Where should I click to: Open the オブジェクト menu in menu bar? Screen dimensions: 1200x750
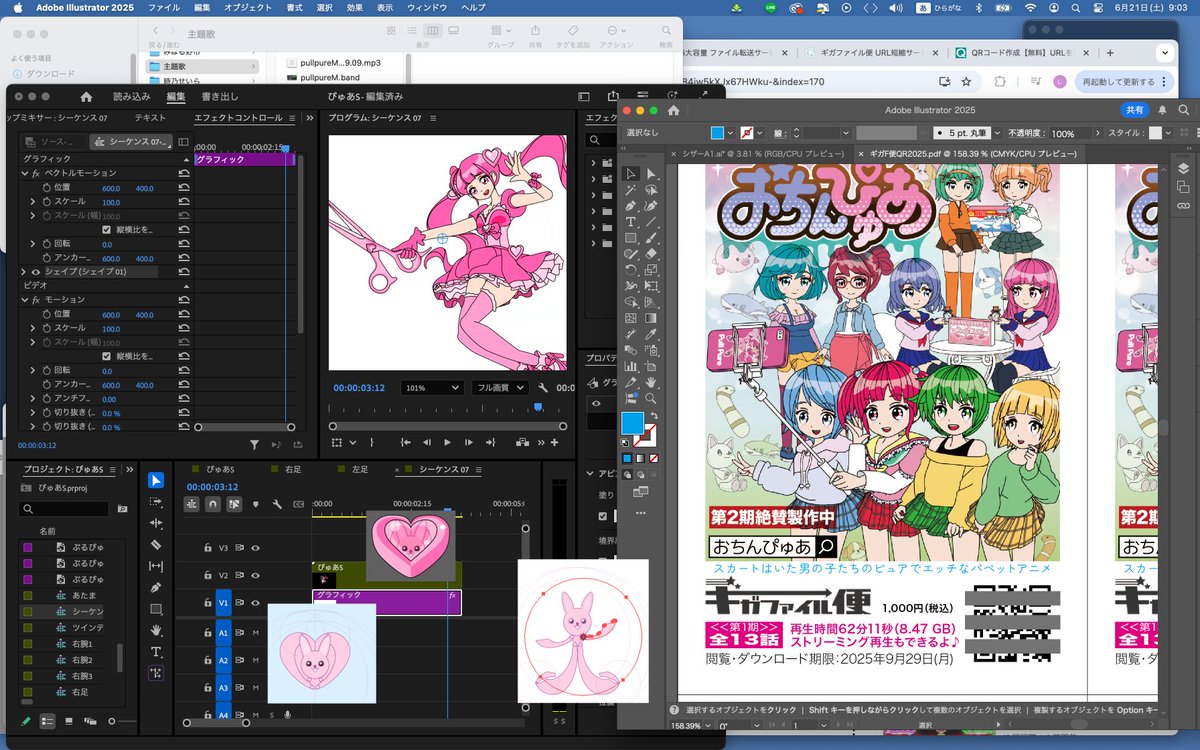247,8
